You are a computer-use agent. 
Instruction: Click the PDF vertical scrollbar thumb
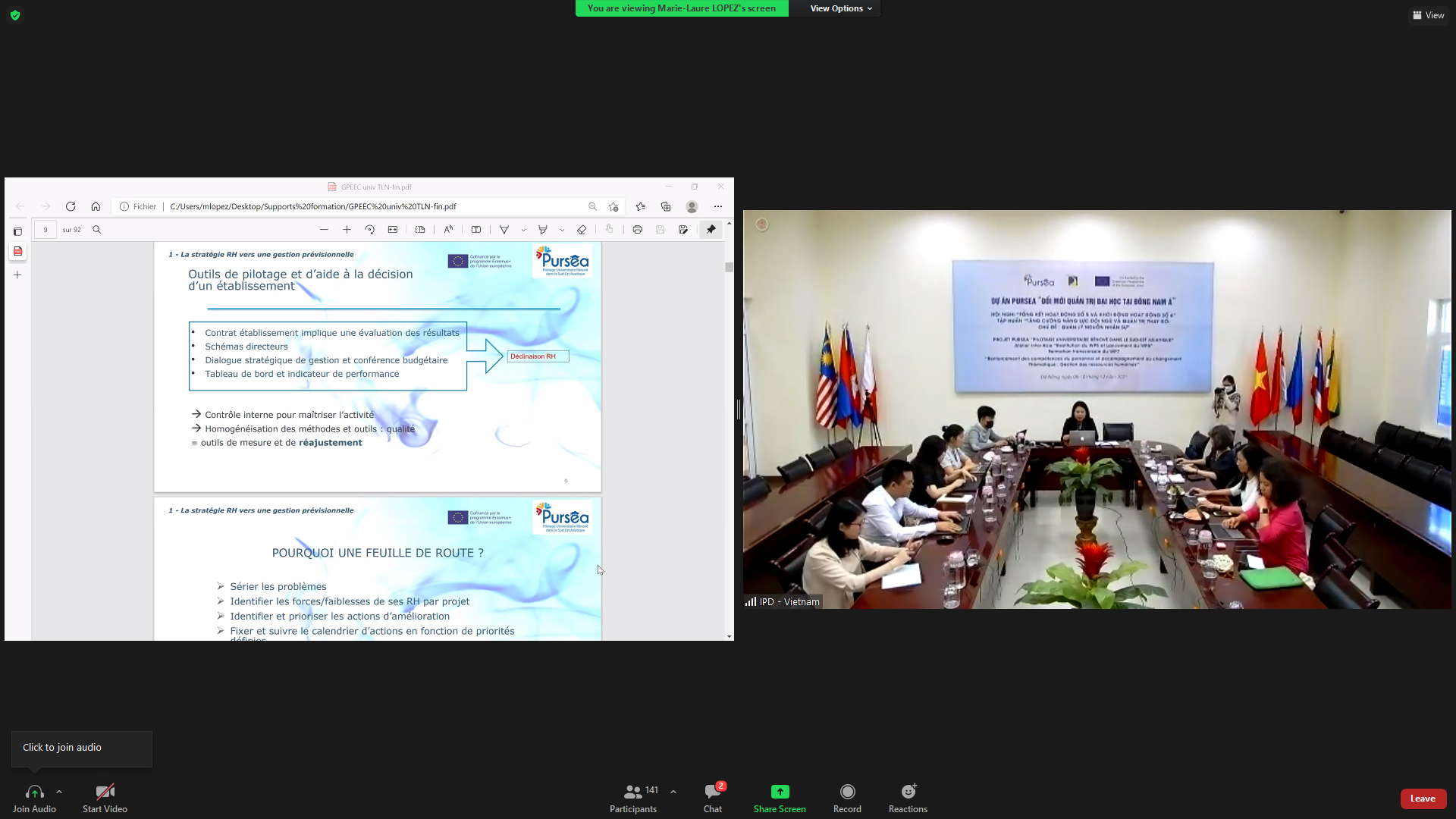(729, 267)
